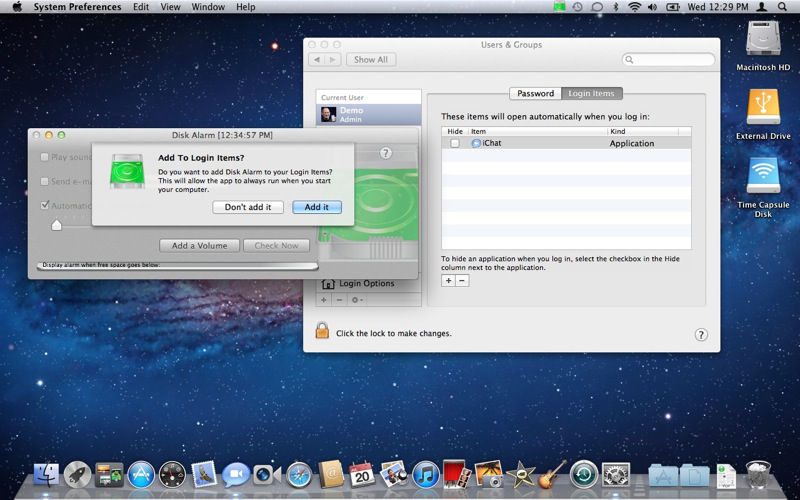Image resolution: width=800 pixels, height=500 pixels.
Task: Click the lock icon to make changes
Action: click(x=322, y=331)
